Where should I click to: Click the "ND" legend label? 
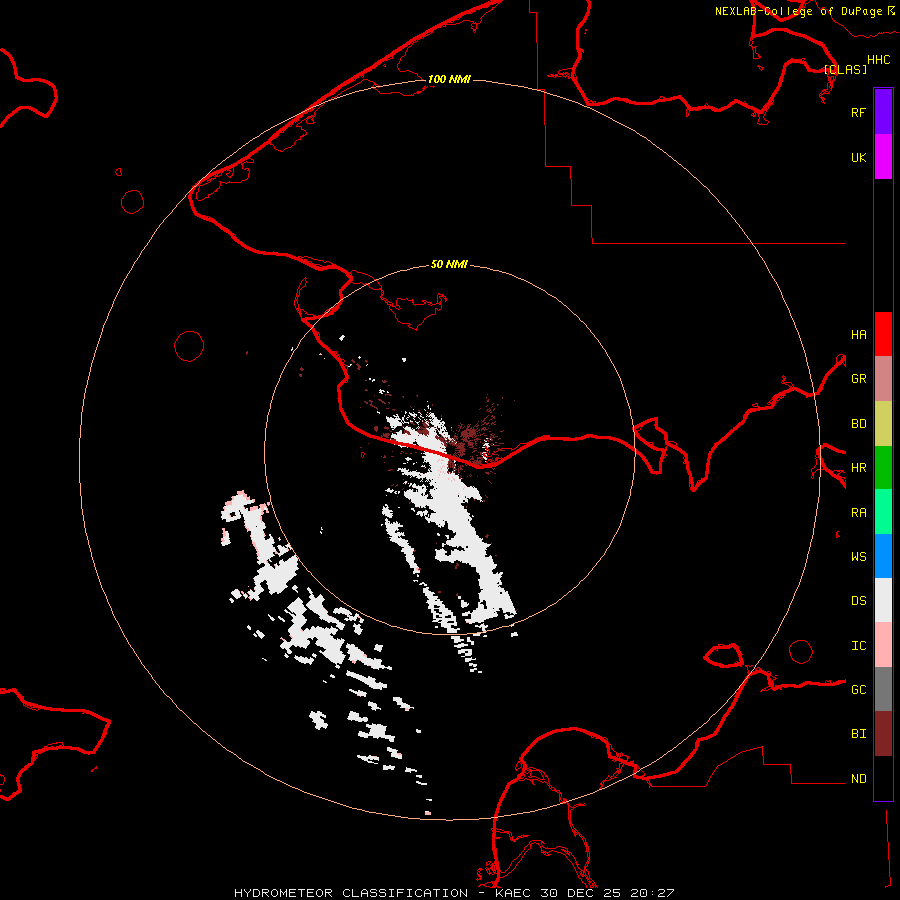858,778
